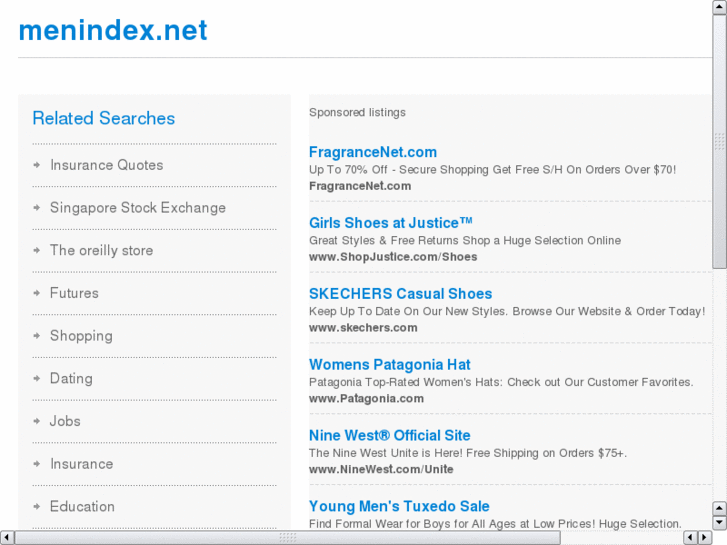Click the Related Searches heading
The height and width of the screenshot is (545, 727).
coord(103,118)
